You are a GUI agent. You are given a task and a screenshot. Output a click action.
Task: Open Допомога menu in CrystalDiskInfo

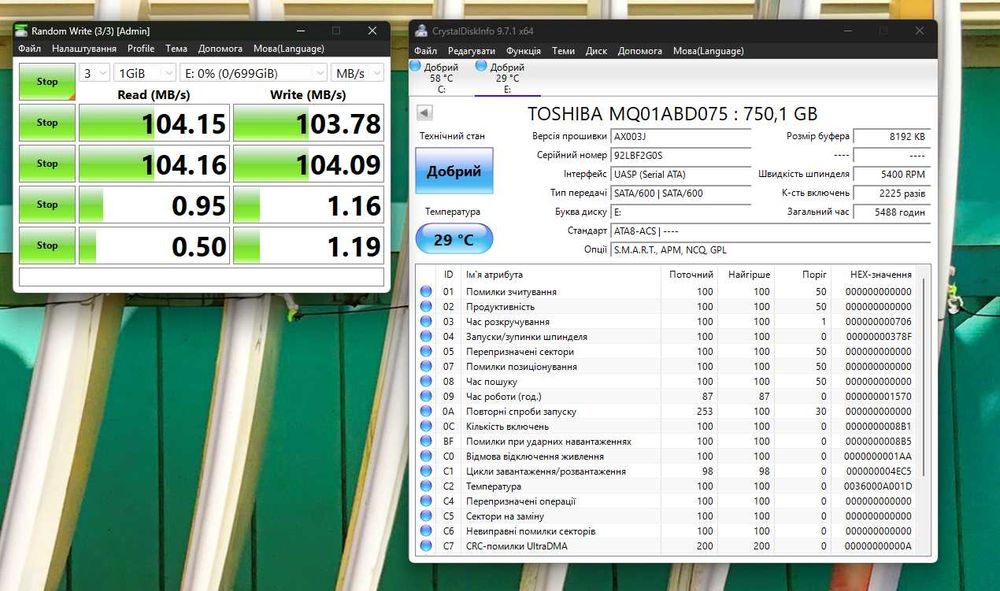640,50
